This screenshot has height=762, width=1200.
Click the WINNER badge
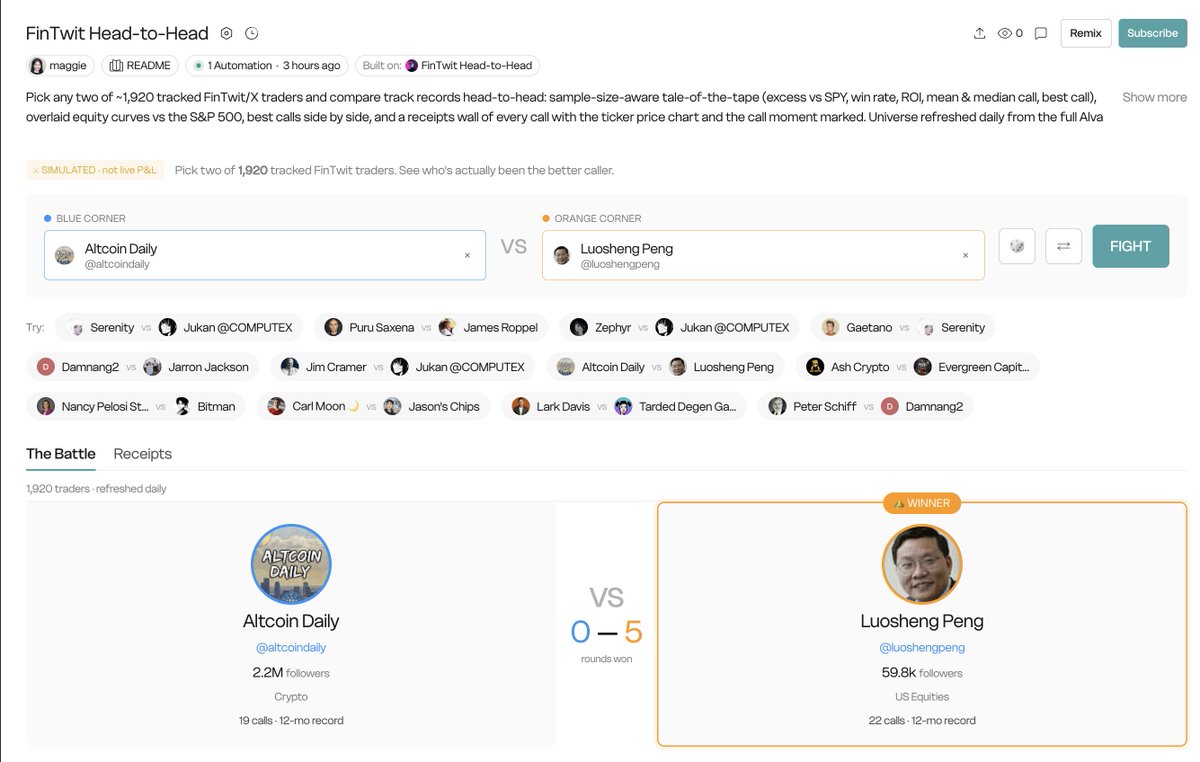coord(922,503)
